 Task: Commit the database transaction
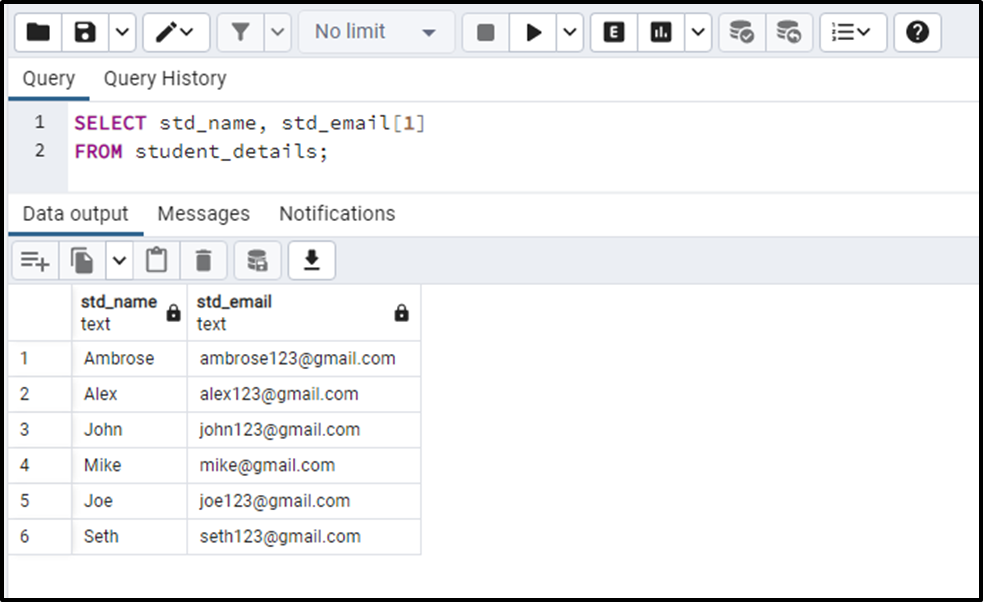coord(742,32)
